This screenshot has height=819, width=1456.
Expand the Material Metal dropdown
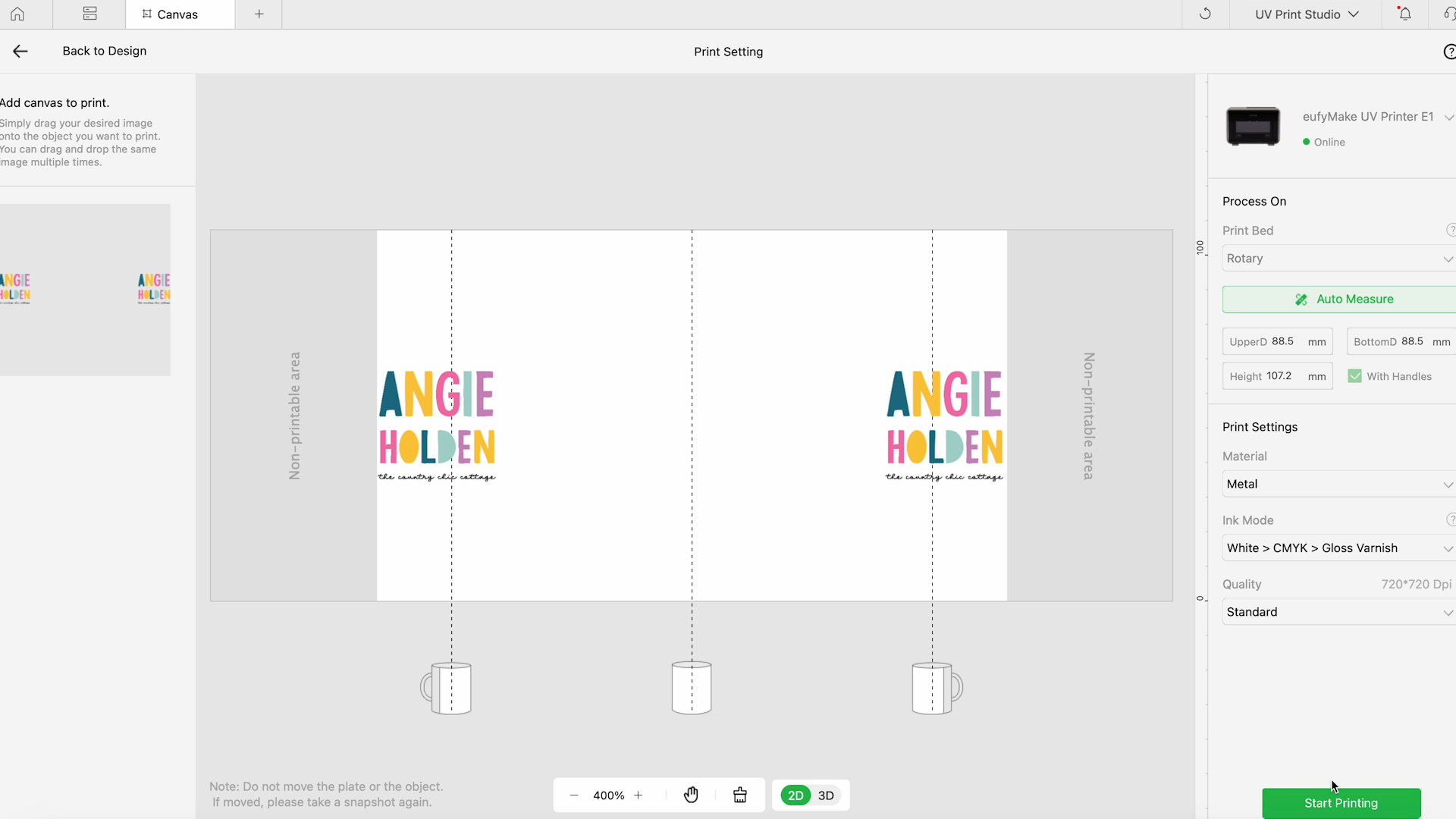point(1338,484)
